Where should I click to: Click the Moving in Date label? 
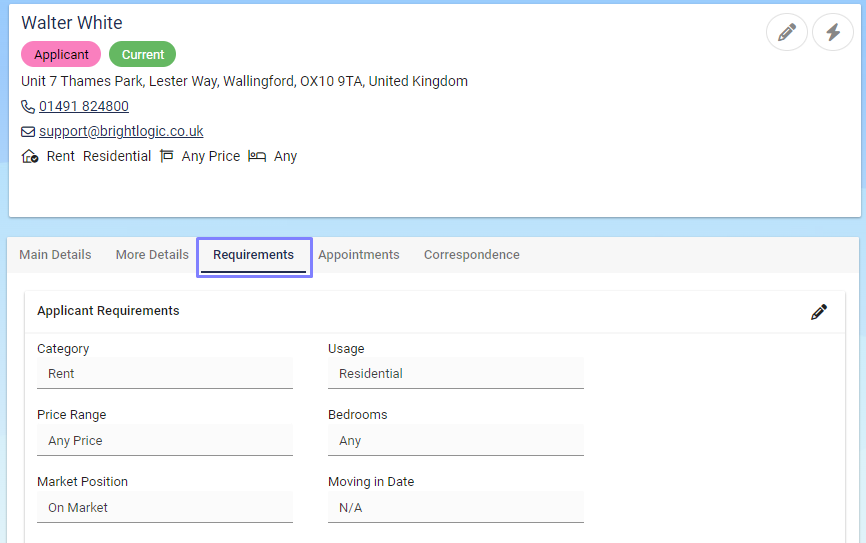coord(371,482)
